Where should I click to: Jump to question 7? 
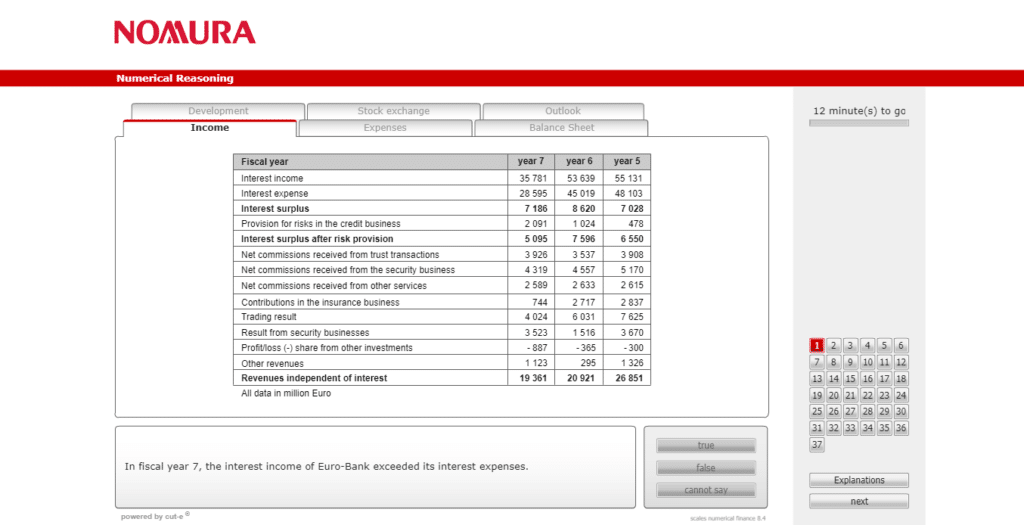click(816, 362)
